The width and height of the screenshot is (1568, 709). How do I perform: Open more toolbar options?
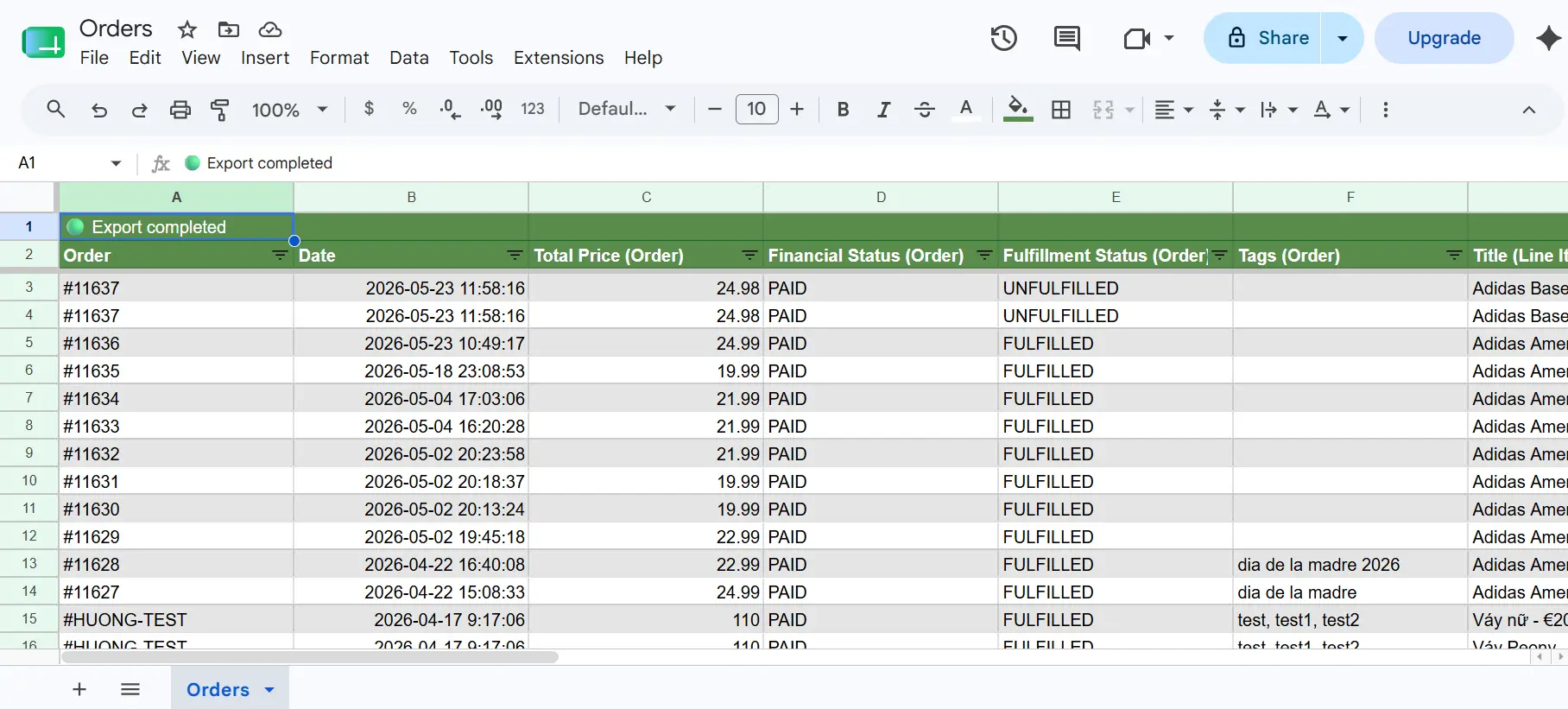(x=1385, y=110)
